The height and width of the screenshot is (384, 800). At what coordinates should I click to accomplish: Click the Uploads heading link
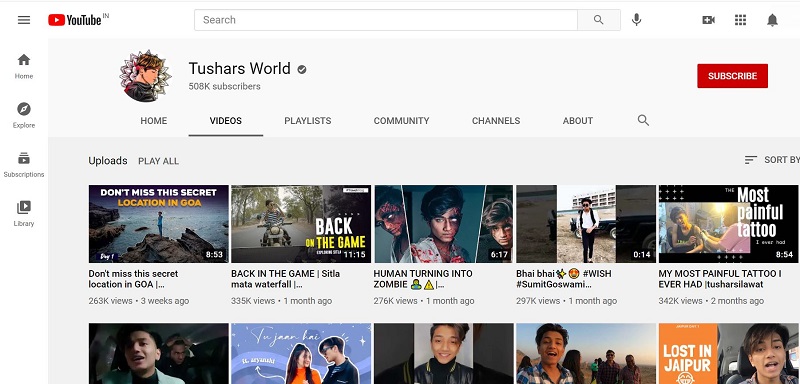pos(108,161)
